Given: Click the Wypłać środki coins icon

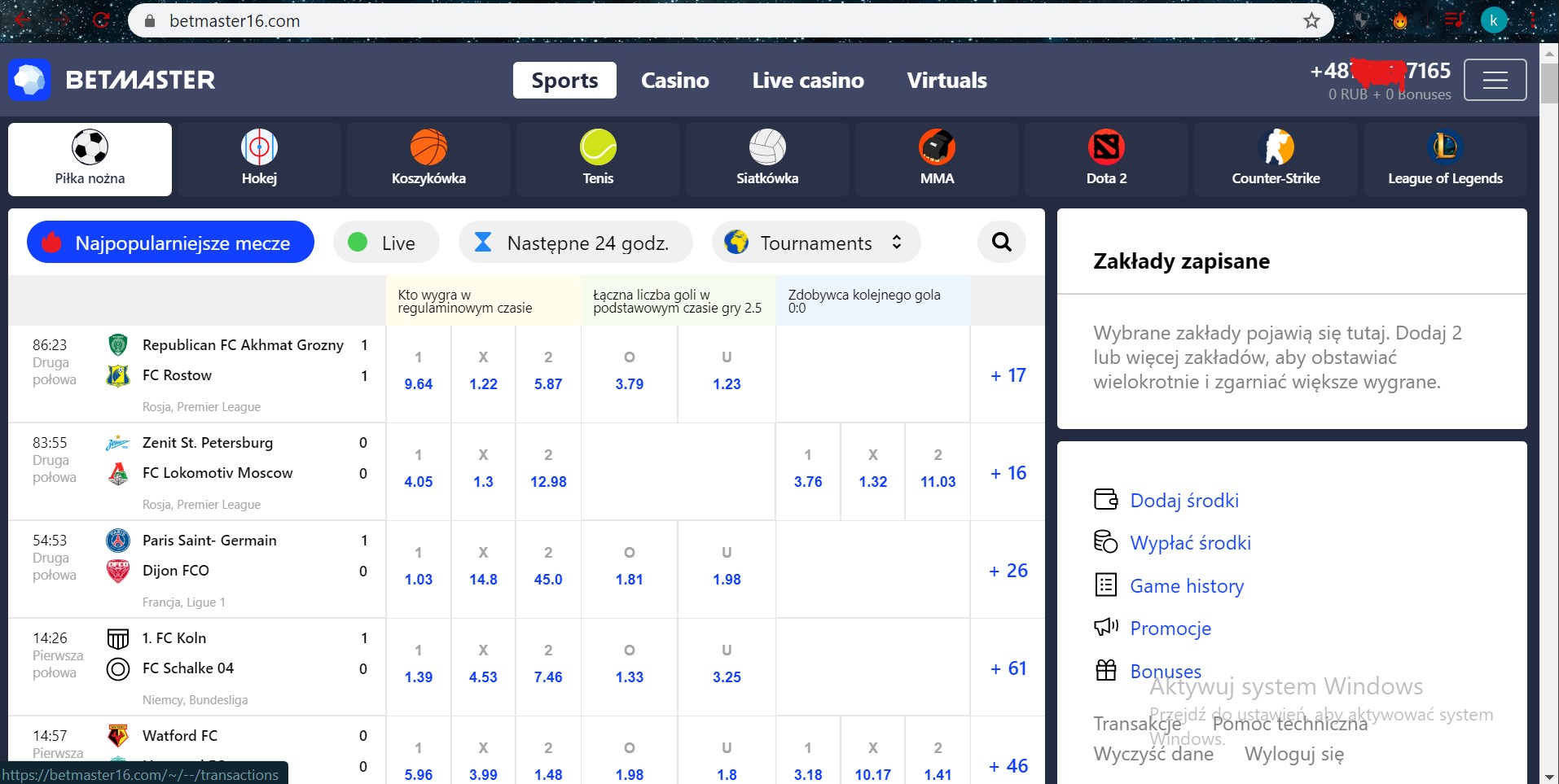Looking at the screenshot, I should pyautogui.click(x=1106, y=541).
